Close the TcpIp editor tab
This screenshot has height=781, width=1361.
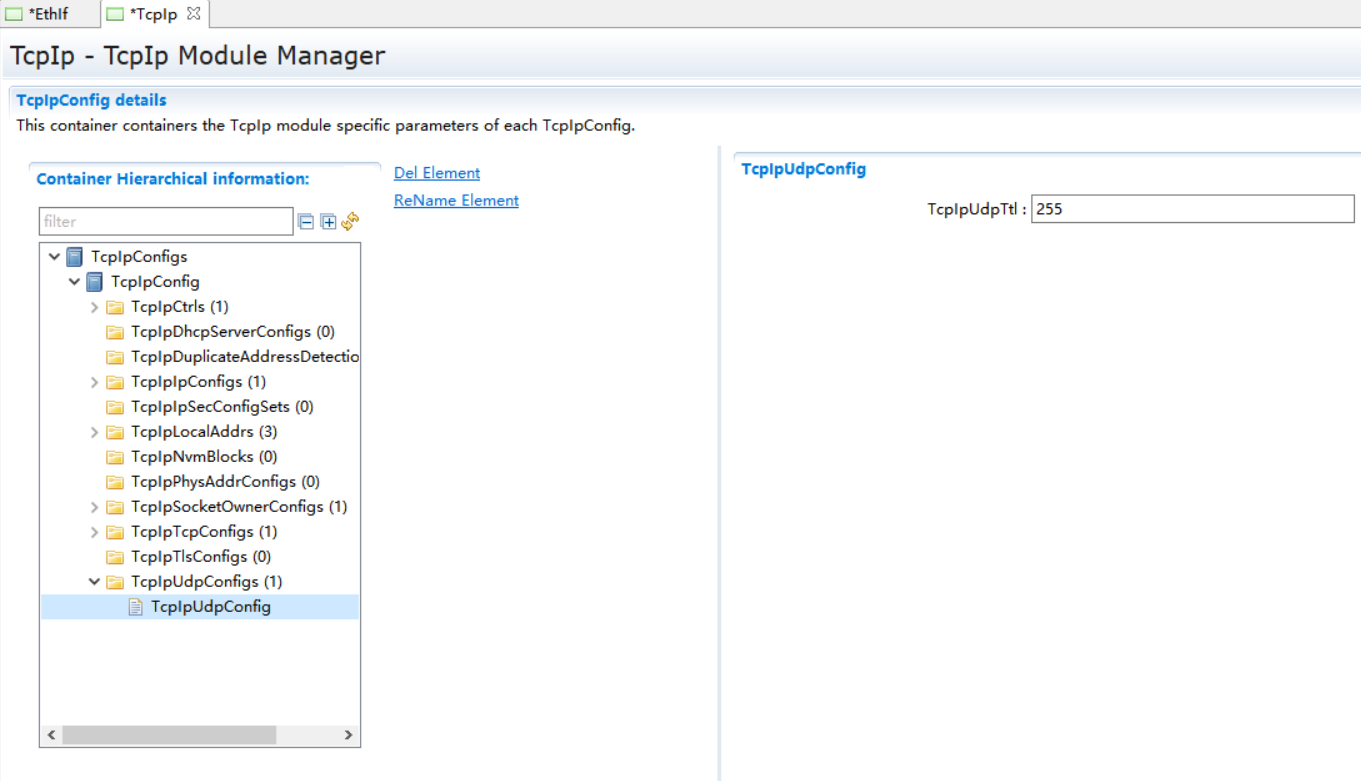point(194,14)
